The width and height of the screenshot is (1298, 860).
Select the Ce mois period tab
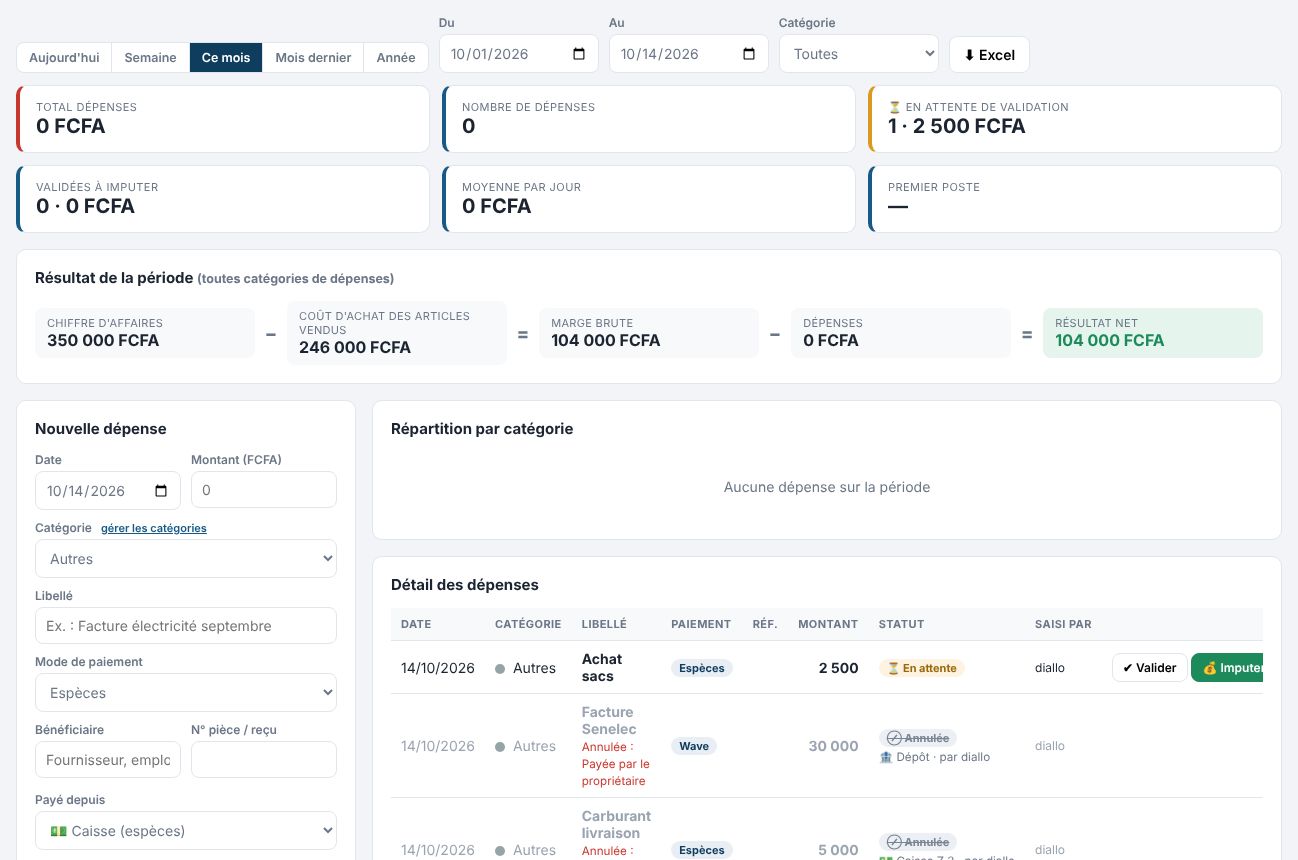coord(226,57)
